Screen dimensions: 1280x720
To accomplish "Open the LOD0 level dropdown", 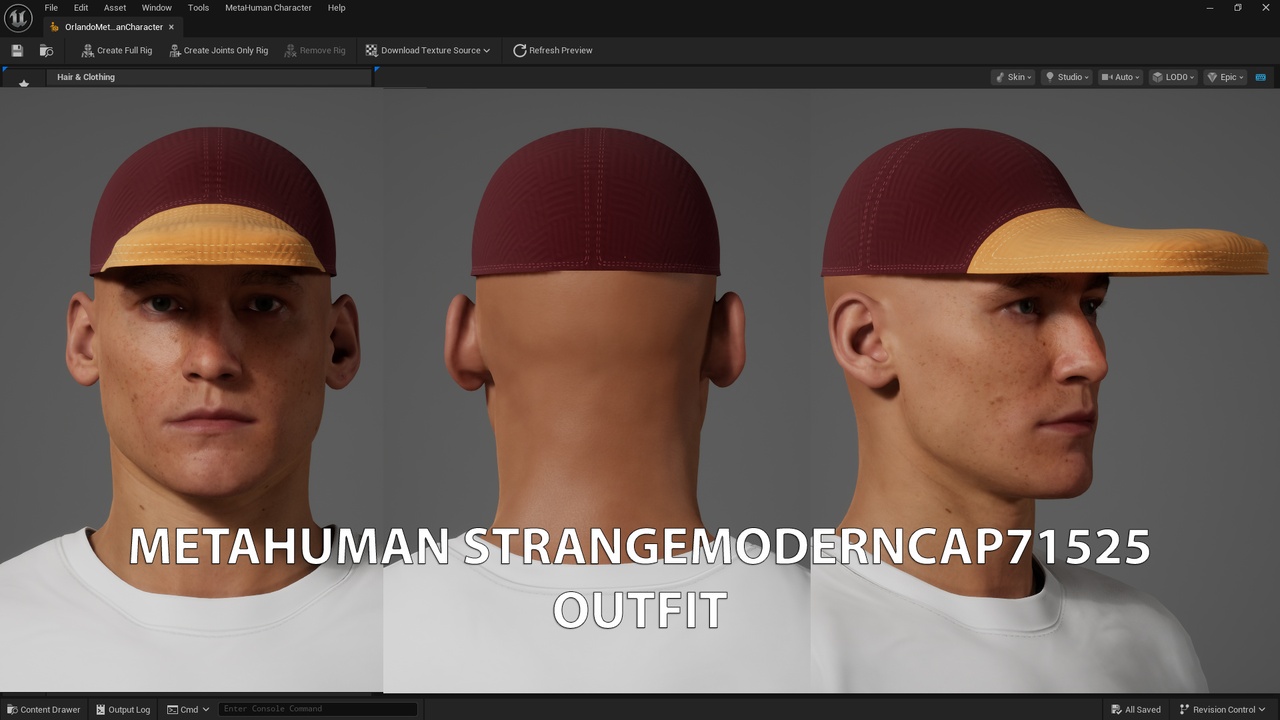I will [1172, 77].
